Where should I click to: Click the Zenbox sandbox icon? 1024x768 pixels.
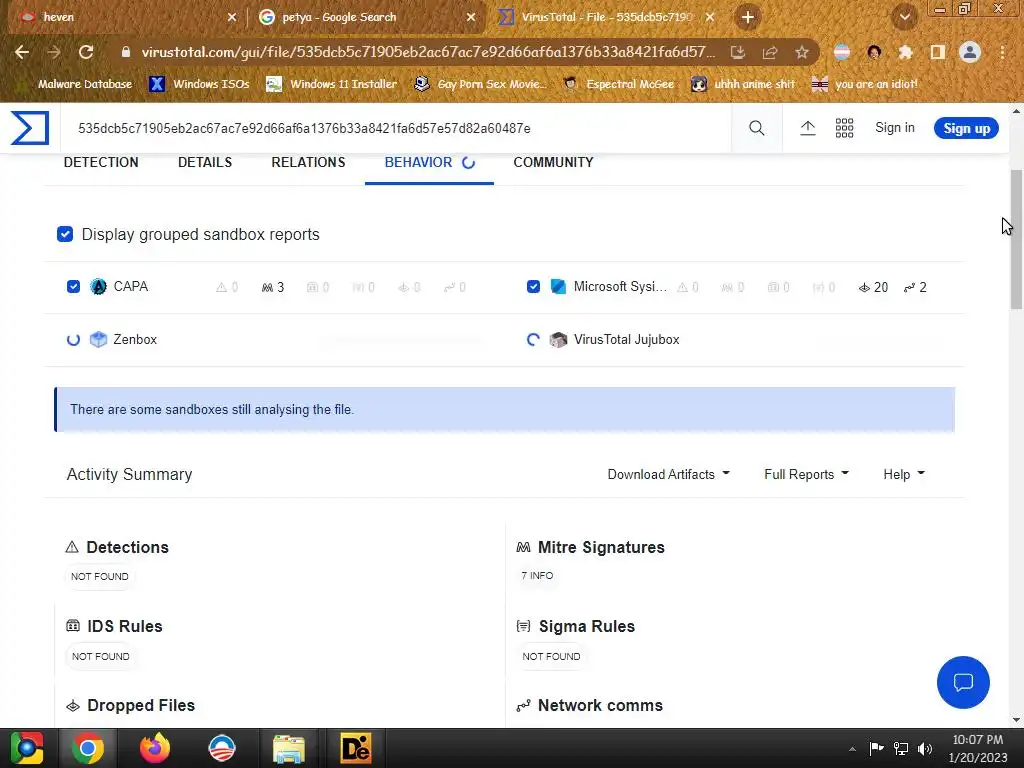[x=99, y=340]
